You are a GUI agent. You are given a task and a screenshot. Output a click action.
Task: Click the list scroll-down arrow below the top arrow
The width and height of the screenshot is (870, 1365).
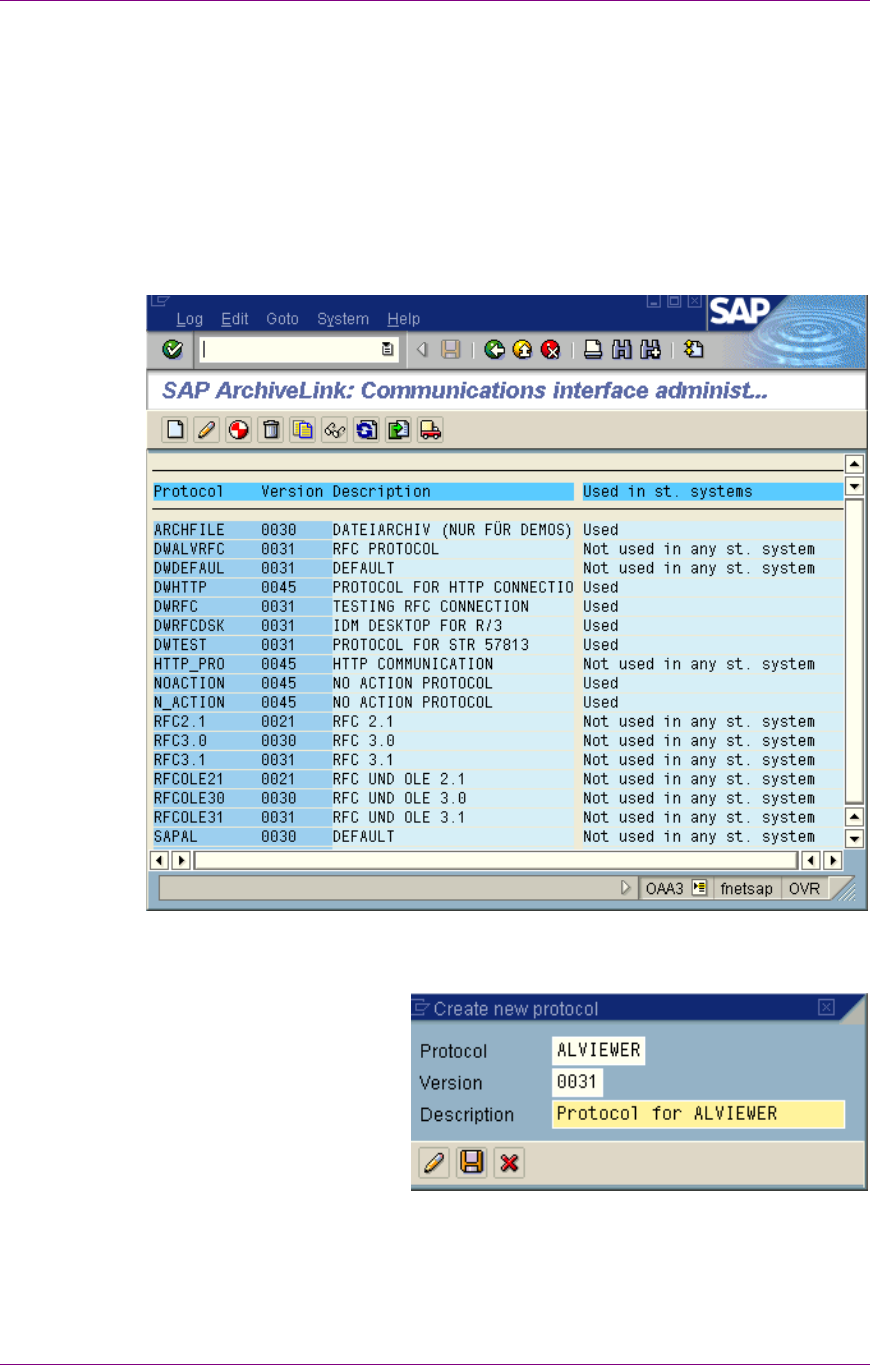853,486
